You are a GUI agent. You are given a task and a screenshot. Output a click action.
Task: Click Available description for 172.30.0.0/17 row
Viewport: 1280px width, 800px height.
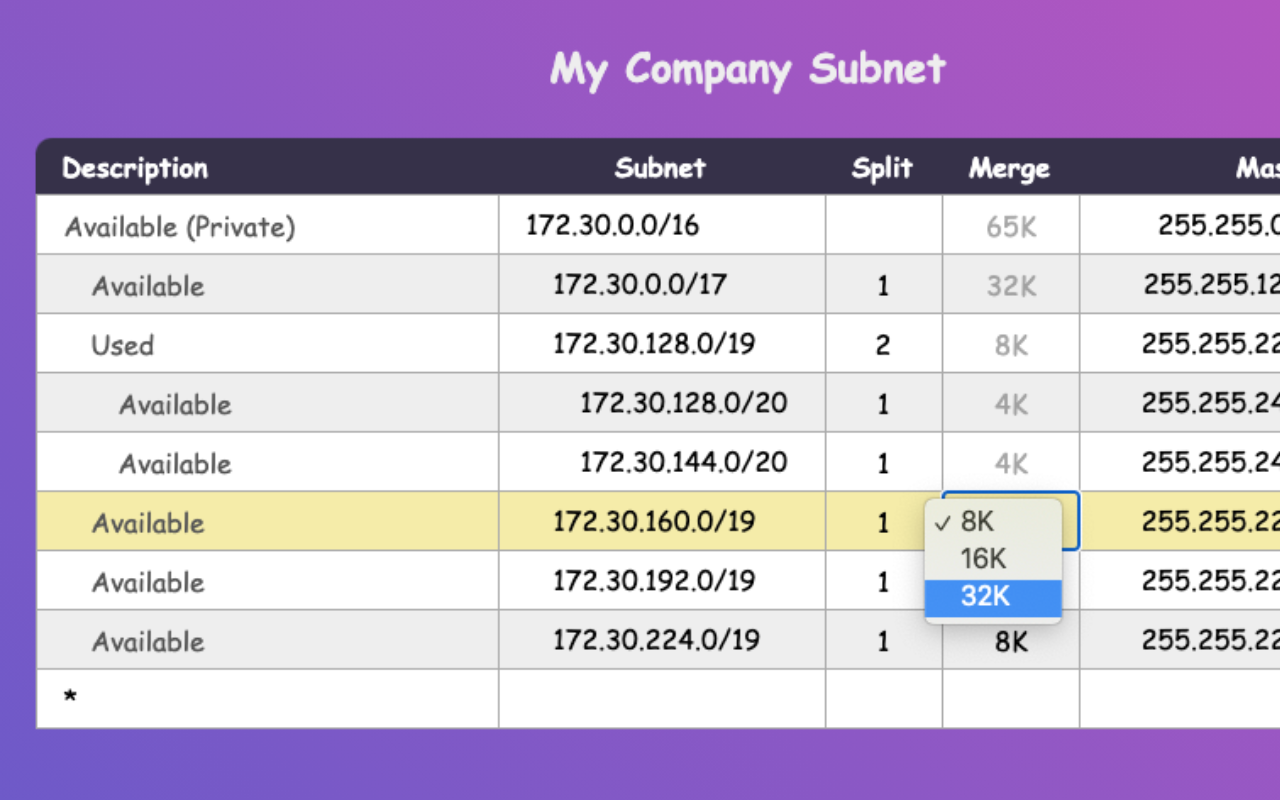coord(267,284)
